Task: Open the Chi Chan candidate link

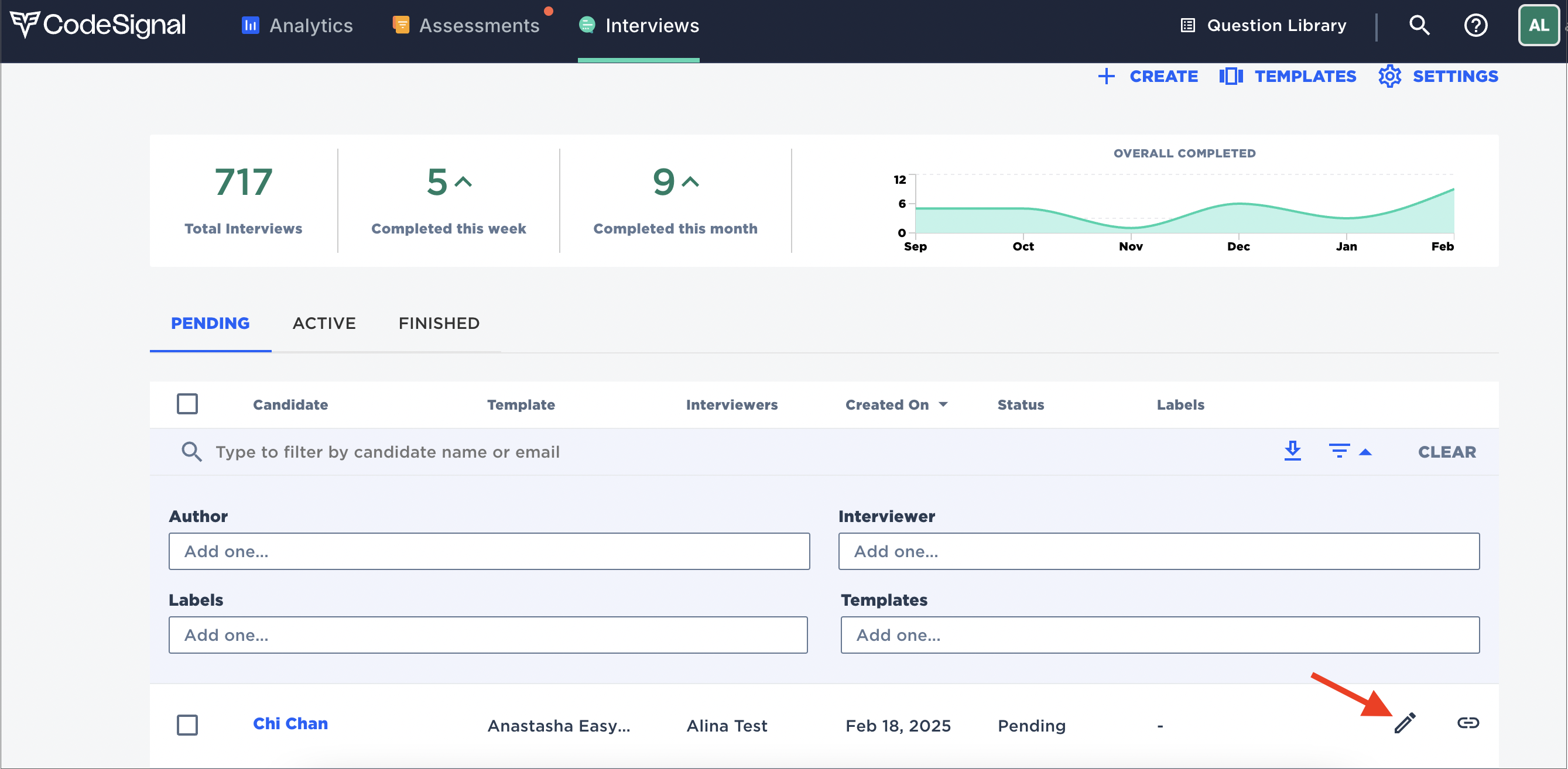Action: 290,723
